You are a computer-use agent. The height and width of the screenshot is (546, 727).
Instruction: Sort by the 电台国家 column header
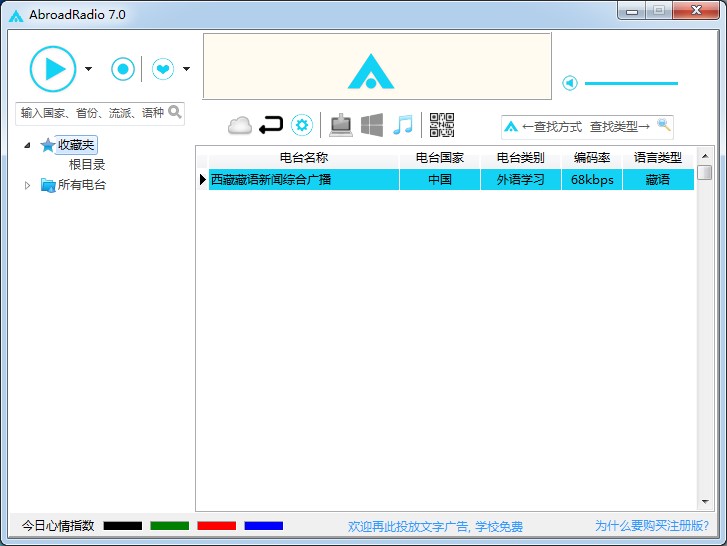coord(440,158)
